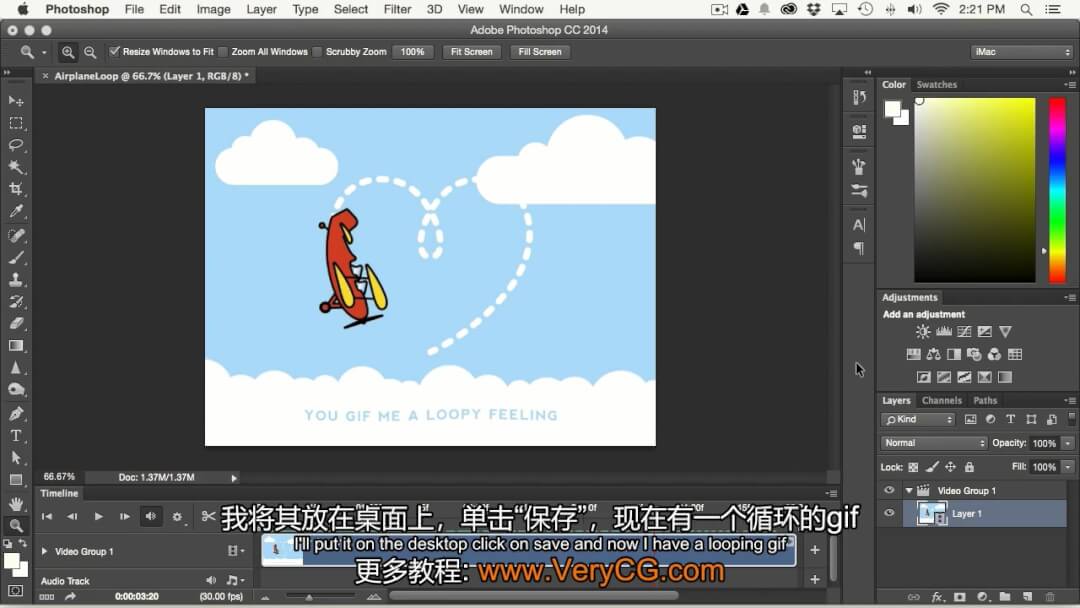Select the Eraser tool

tap(16, 324)
